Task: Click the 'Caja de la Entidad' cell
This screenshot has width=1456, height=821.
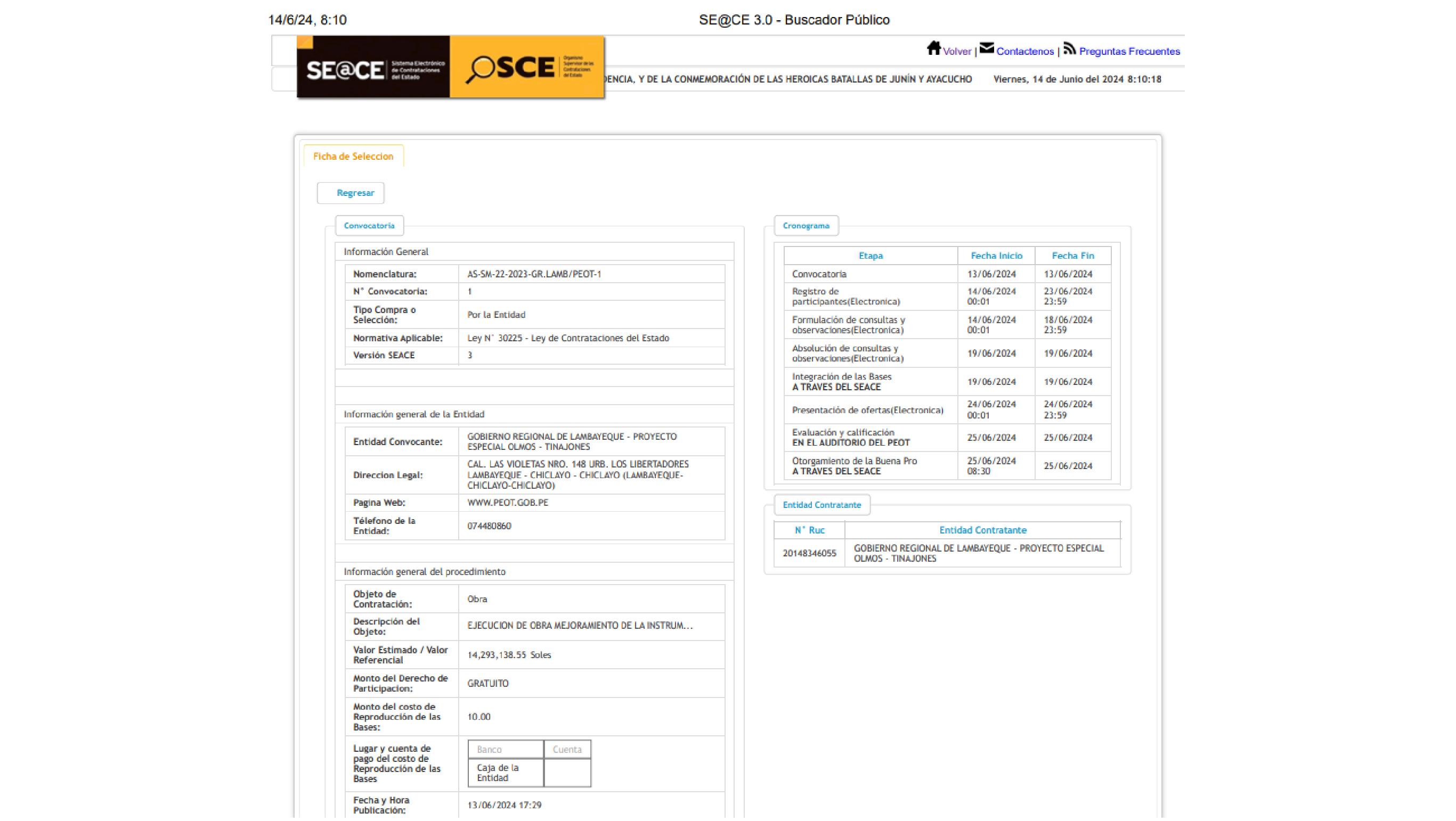Action: 506,773
